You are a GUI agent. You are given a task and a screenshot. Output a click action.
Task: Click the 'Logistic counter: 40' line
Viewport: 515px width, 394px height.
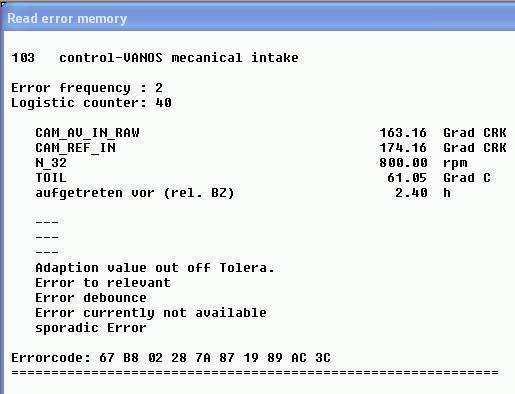click(x=91, y=103)
